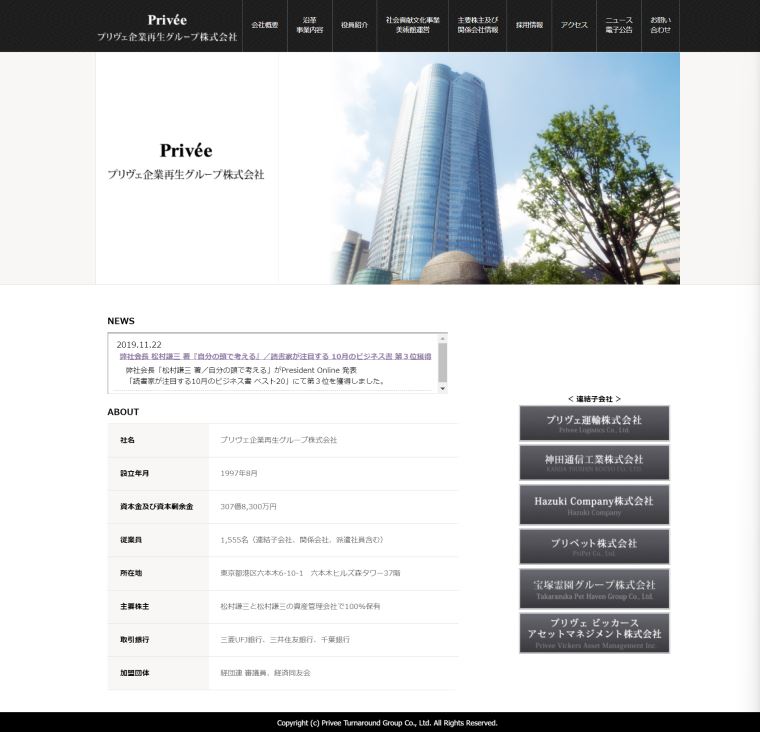Screen dimensions: 760x732
Task: Open プリヴェ運輸株式会社 banner
Action: coord(594,423)
